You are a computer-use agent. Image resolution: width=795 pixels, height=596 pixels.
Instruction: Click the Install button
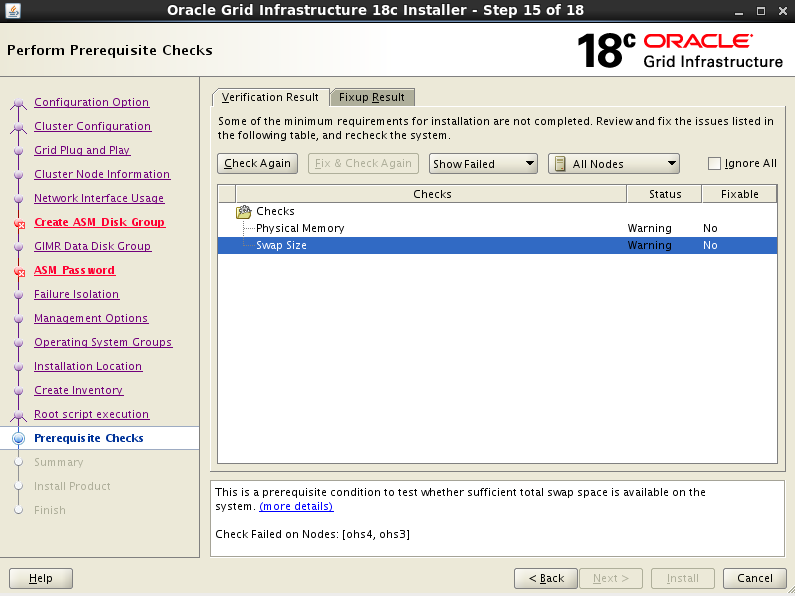coord(682,578)
